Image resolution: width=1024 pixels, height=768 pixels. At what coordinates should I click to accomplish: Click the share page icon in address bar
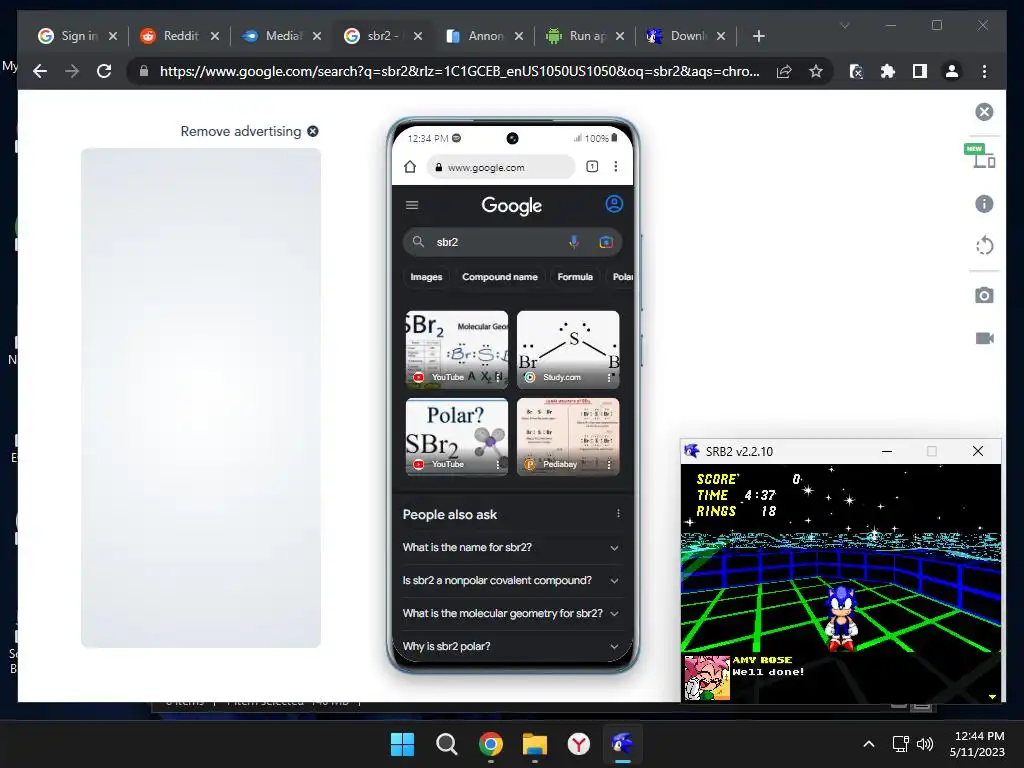(784, 71)
